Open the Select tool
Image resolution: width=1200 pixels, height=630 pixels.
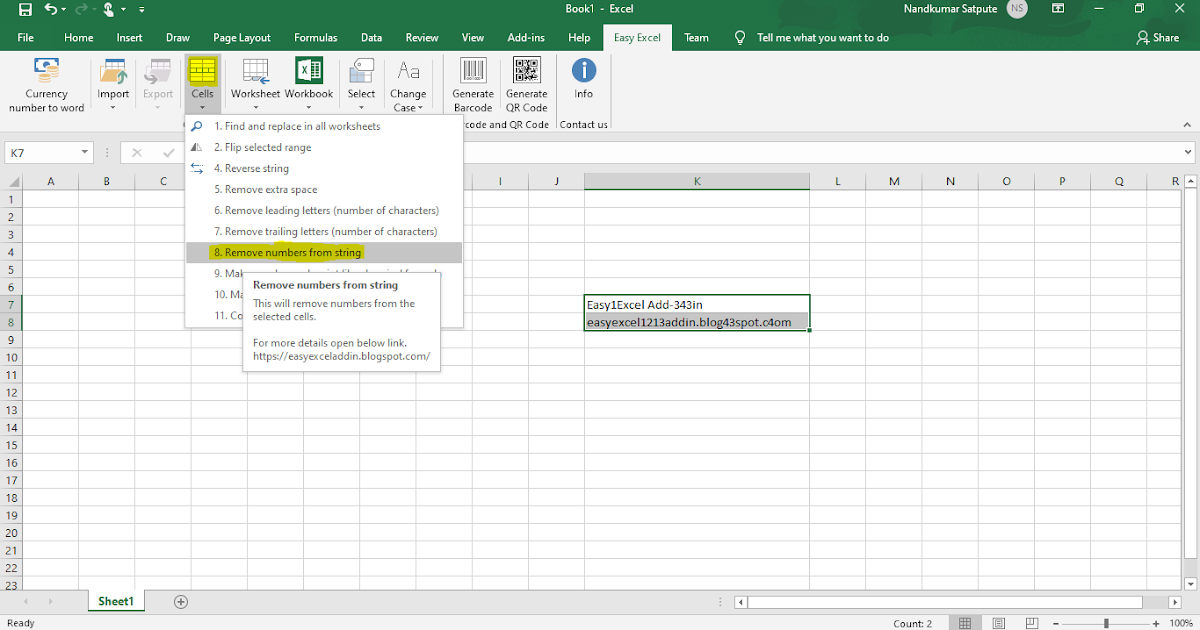[361, 80]
